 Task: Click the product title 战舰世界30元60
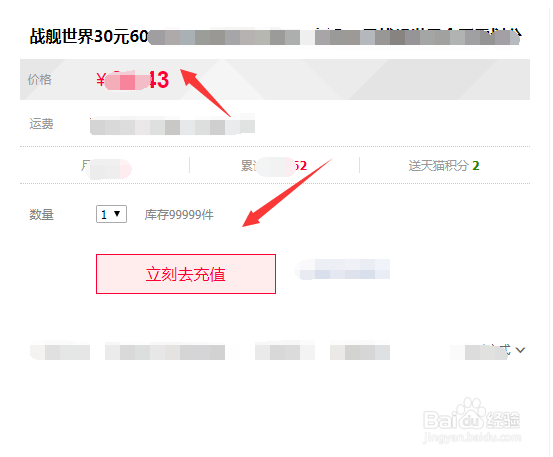pyautogui.click(x=89, y=36)
